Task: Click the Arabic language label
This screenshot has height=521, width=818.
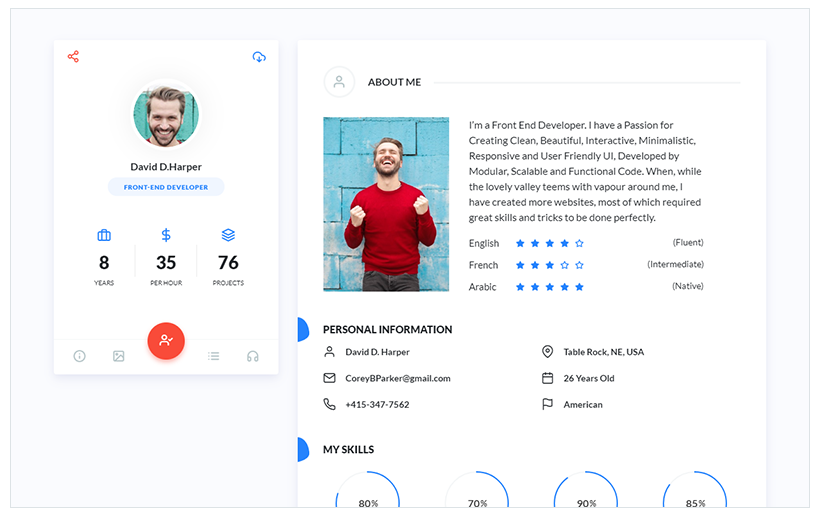Action: [x=482, y=287]
